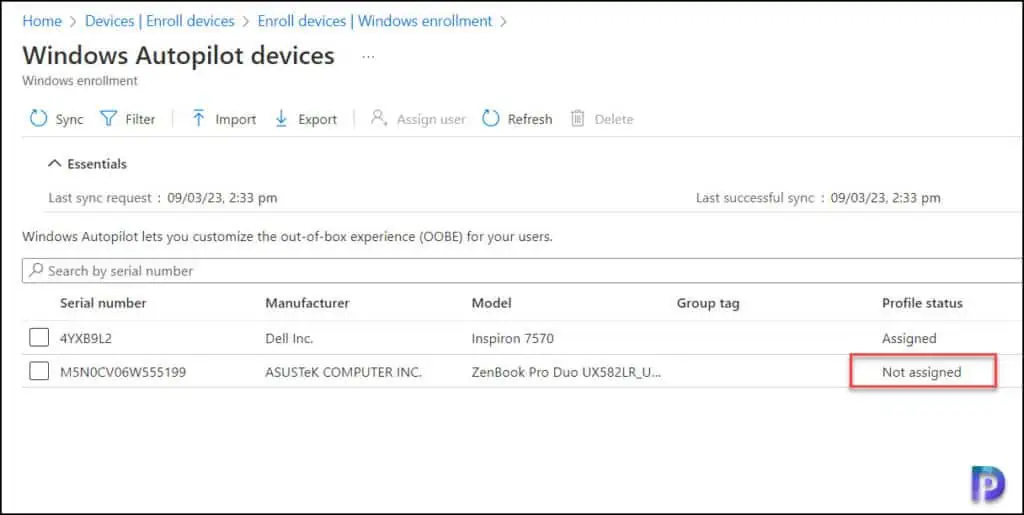Sort by Serial number column header
Image resolution: width=1024 pixels, height=515 pixels.
tap(103, 303)
